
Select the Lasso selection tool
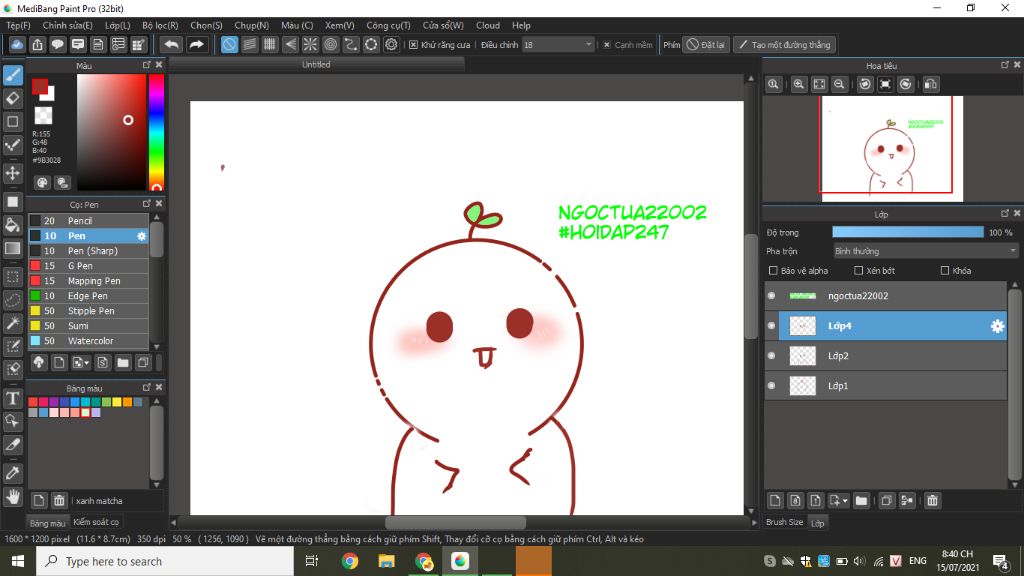coord(12,300)
